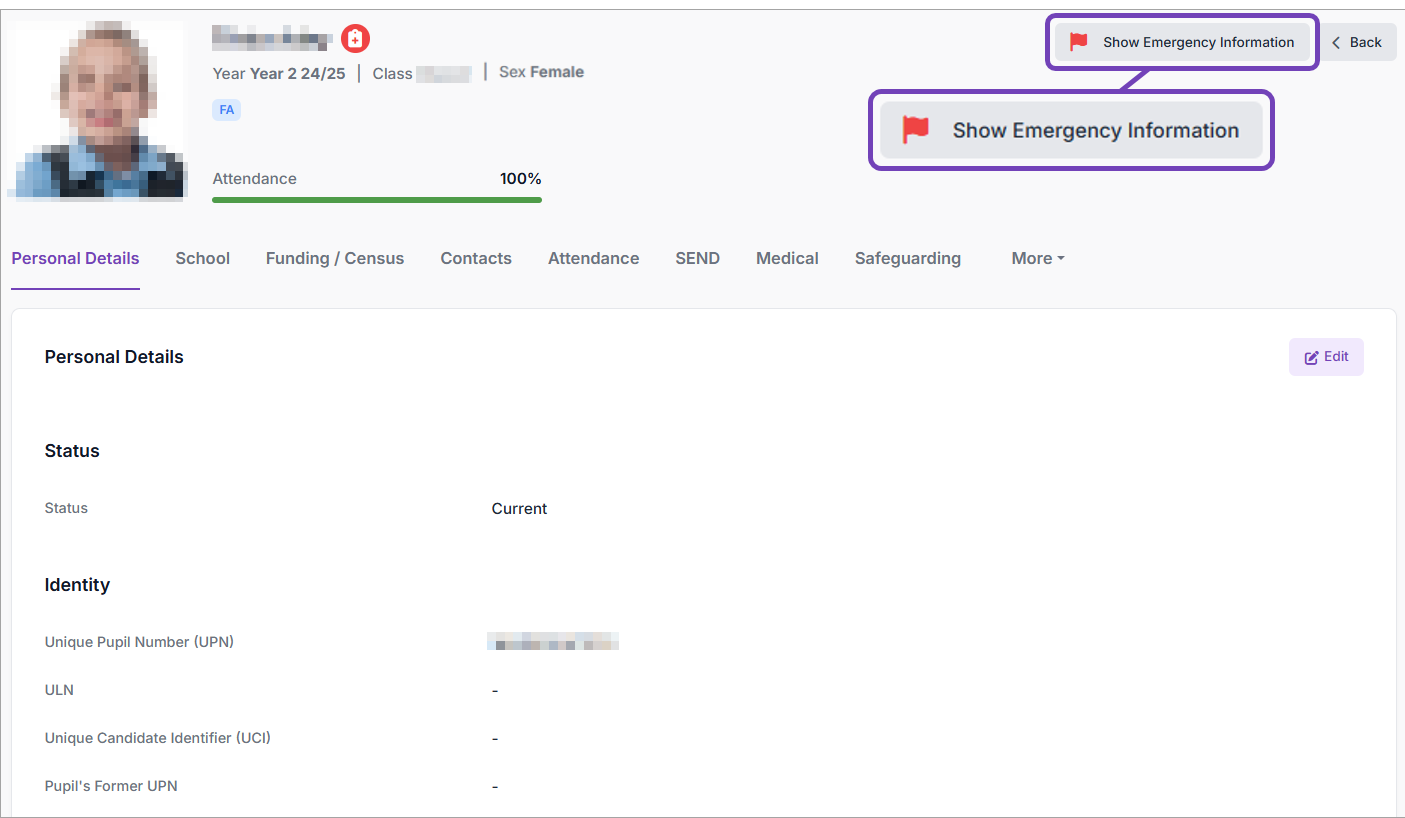Click the blurred pupil name heading
The width and height of the screenshot is (1405, 818).
pos(272,39)
